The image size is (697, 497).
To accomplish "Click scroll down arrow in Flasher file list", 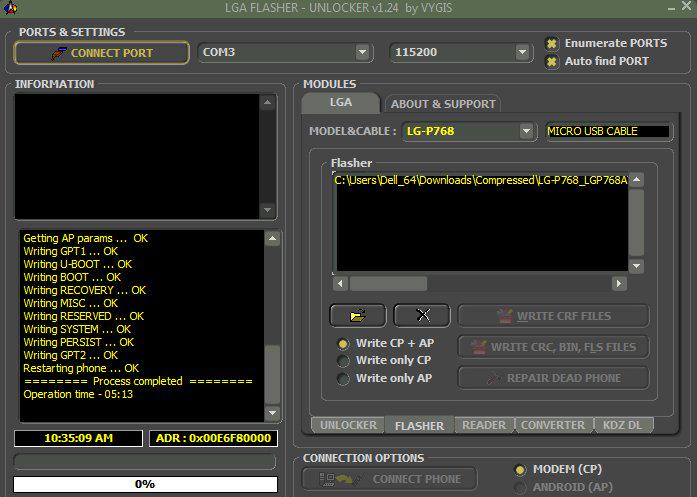I will pyautogui.click(x=637, y=266).
